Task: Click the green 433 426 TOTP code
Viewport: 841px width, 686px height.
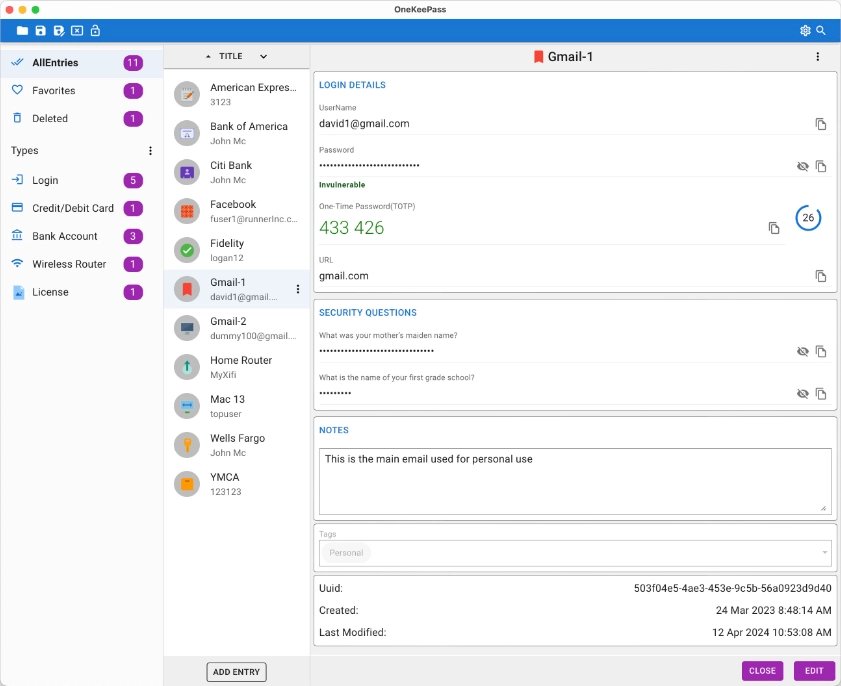Action: [x=351, y=228]
